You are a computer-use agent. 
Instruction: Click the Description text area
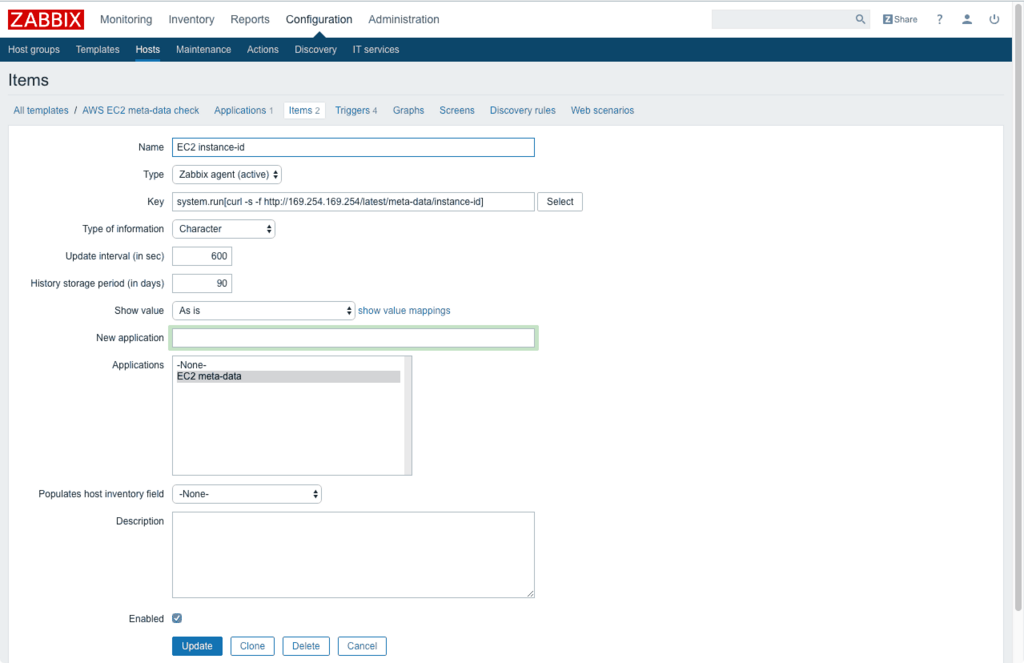tap(353, 555)
